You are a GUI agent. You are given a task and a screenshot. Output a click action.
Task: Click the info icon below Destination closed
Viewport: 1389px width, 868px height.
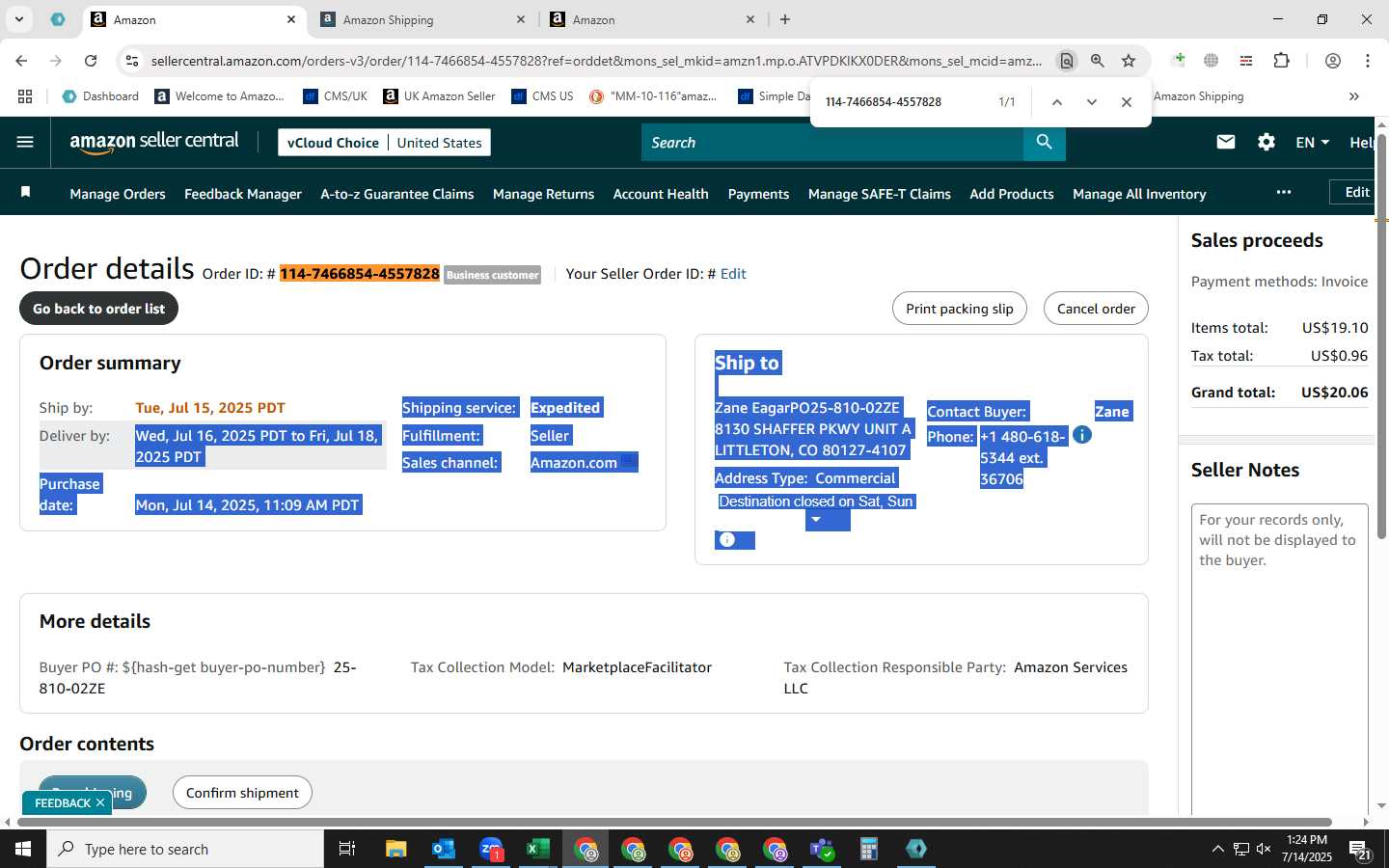click(727, 540)
